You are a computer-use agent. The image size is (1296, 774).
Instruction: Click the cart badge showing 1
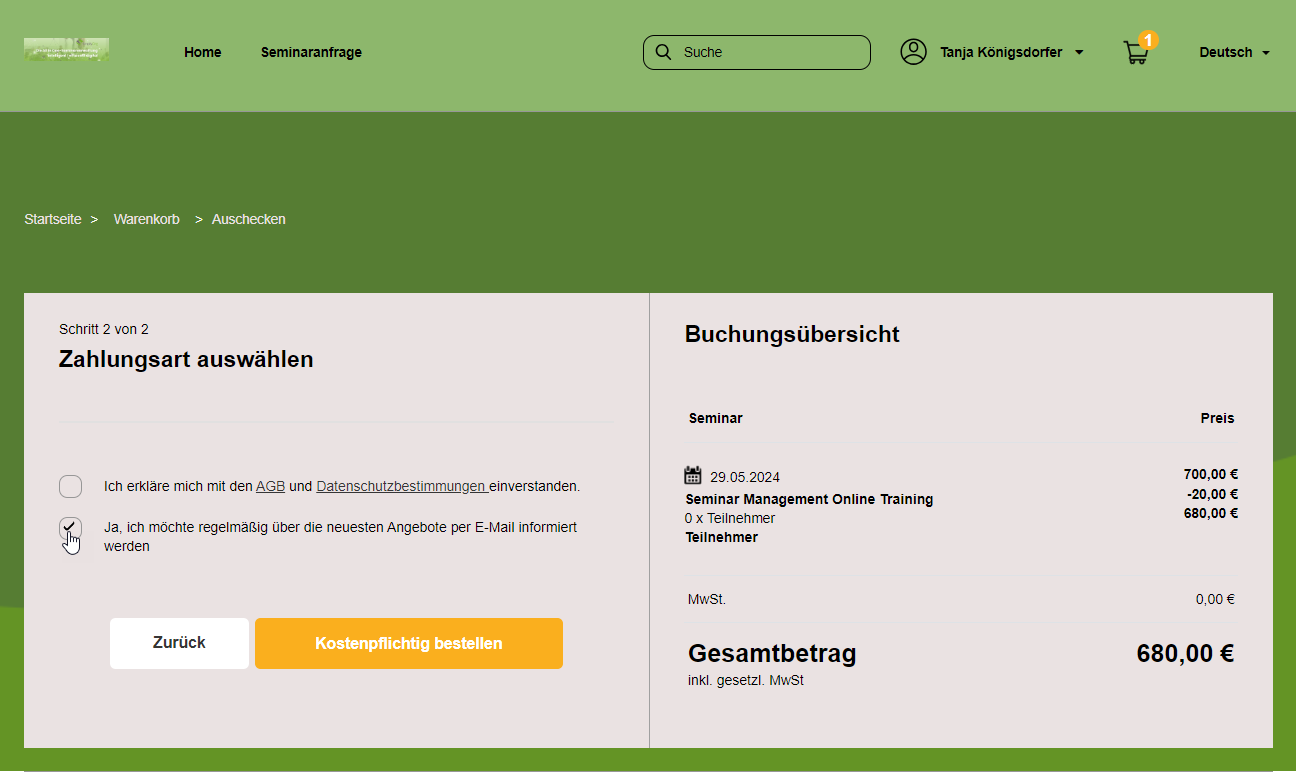pos(1148,40)
